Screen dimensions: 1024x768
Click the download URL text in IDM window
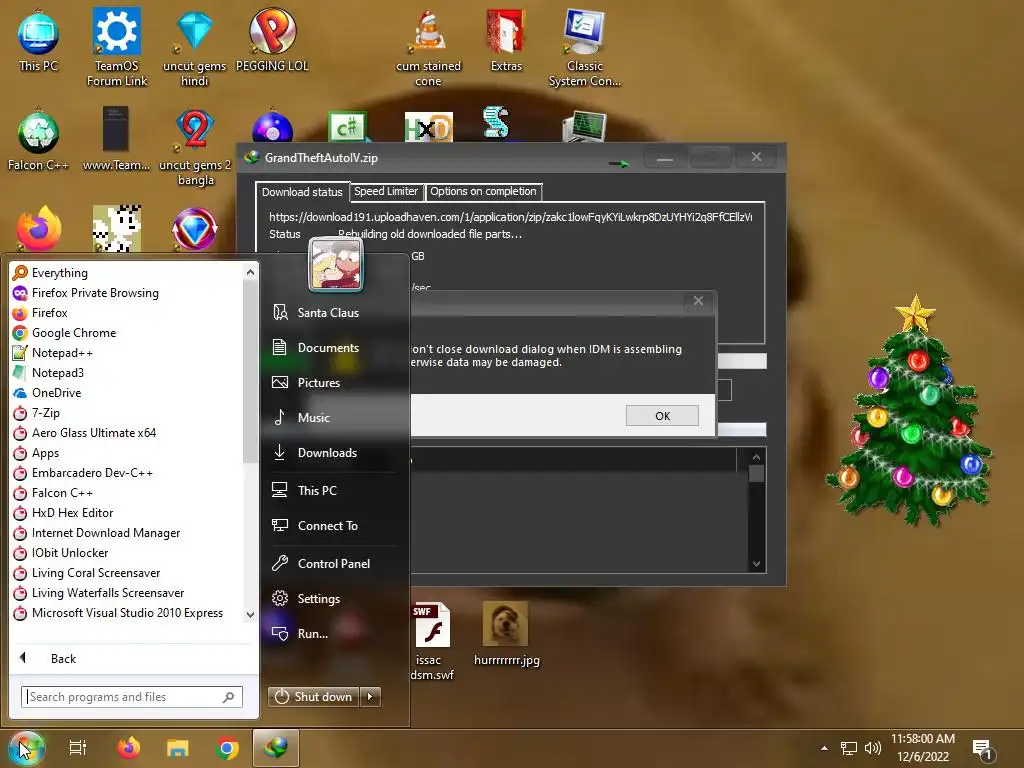[x=510, y=217]
